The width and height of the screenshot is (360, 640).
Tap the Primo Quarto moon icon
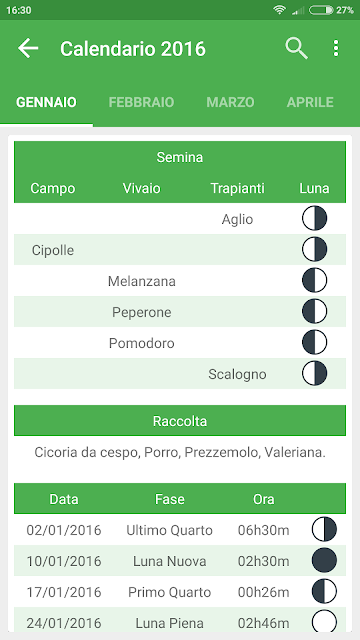(x=324, y=591)
